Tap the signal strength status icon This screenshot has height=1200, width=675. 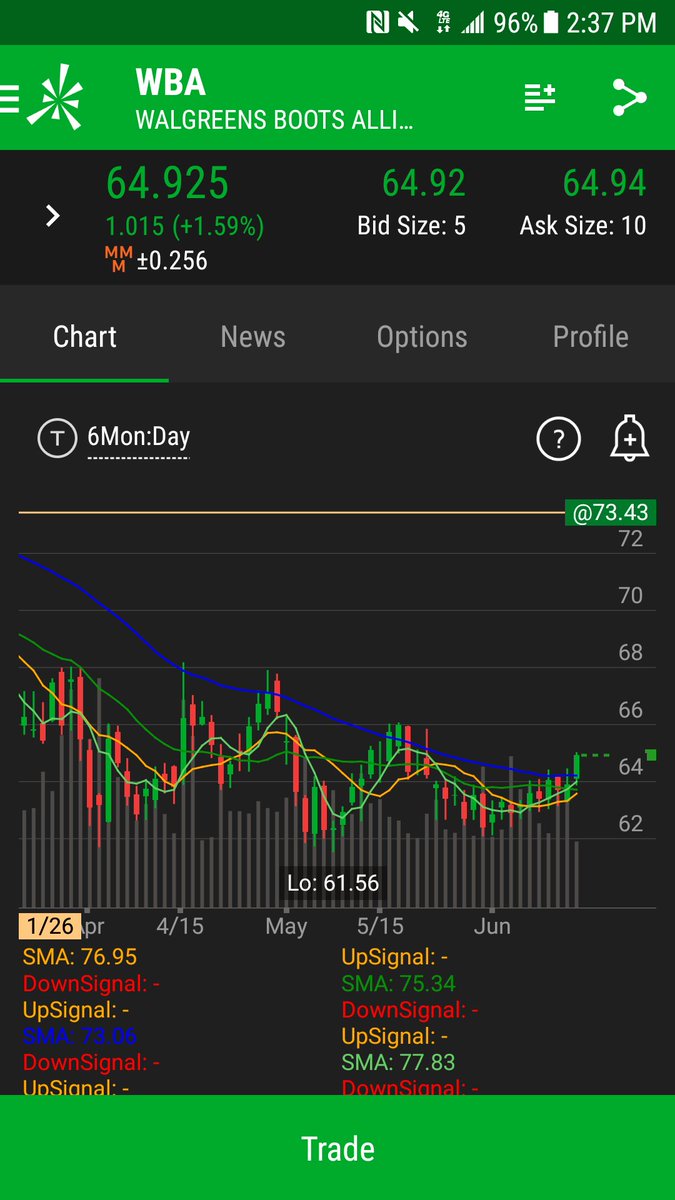473,22
